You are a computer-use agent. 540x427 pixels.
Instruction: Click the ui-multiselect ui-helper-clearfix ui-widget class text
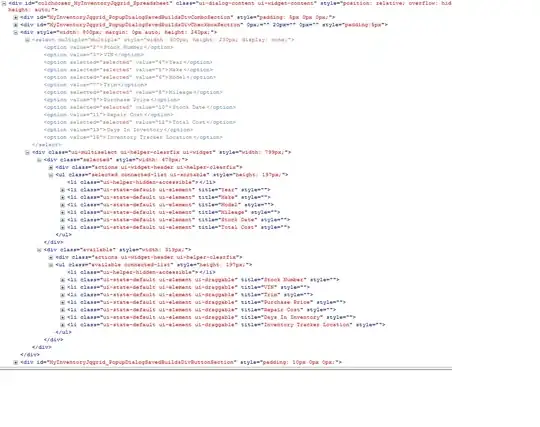pyautogui.click(x=142, y=152)
